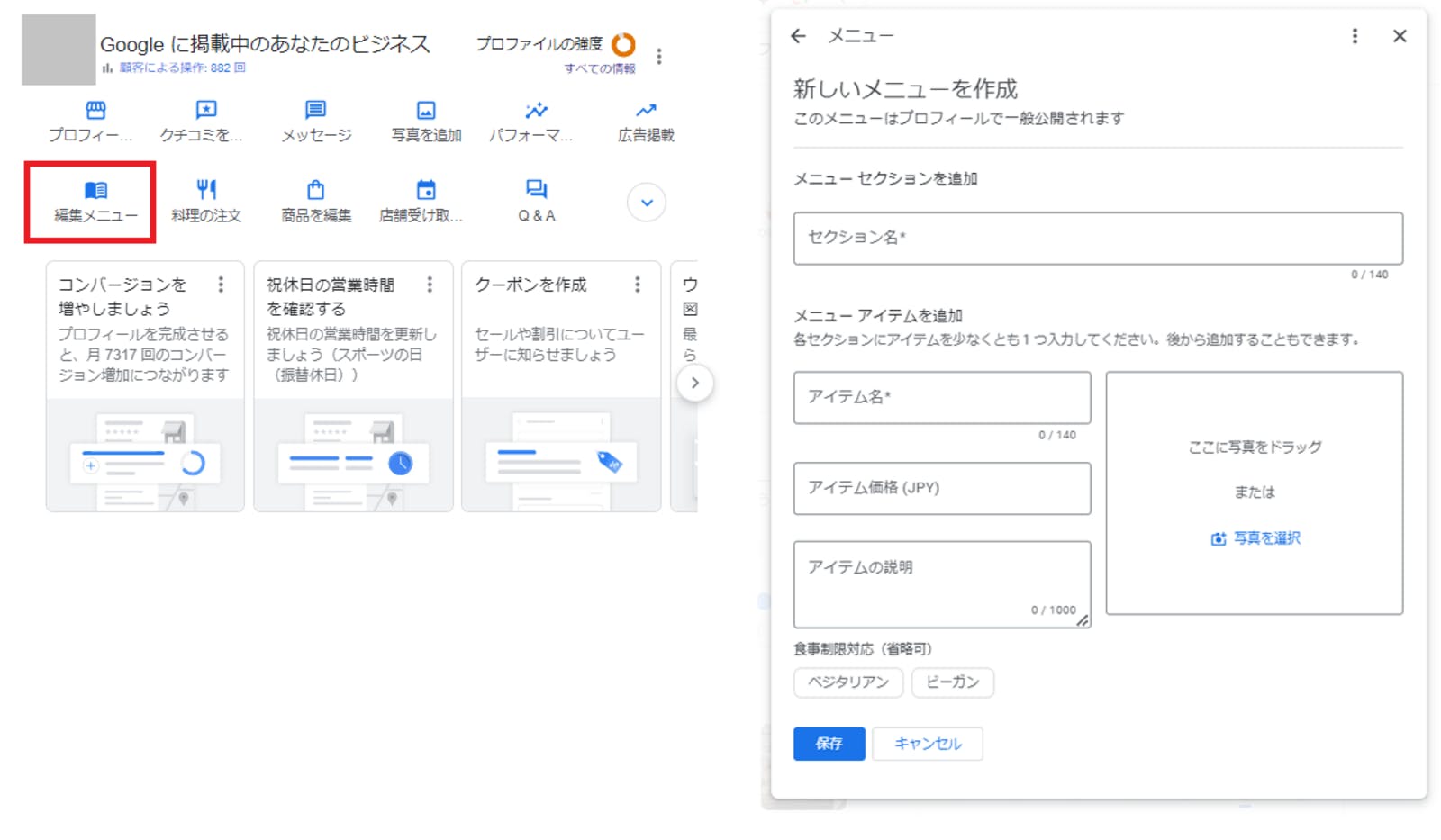Expand more actions with the circular chevron

click(647, 203)
